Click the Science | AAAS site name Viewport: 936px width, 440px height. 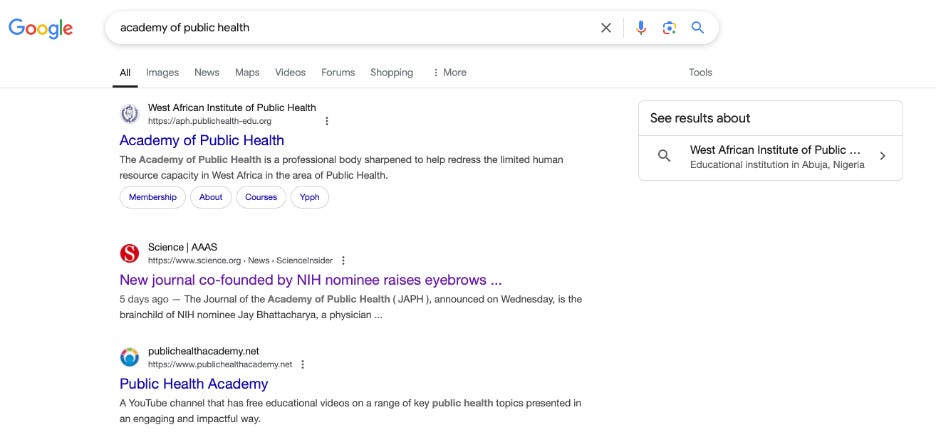183,247
